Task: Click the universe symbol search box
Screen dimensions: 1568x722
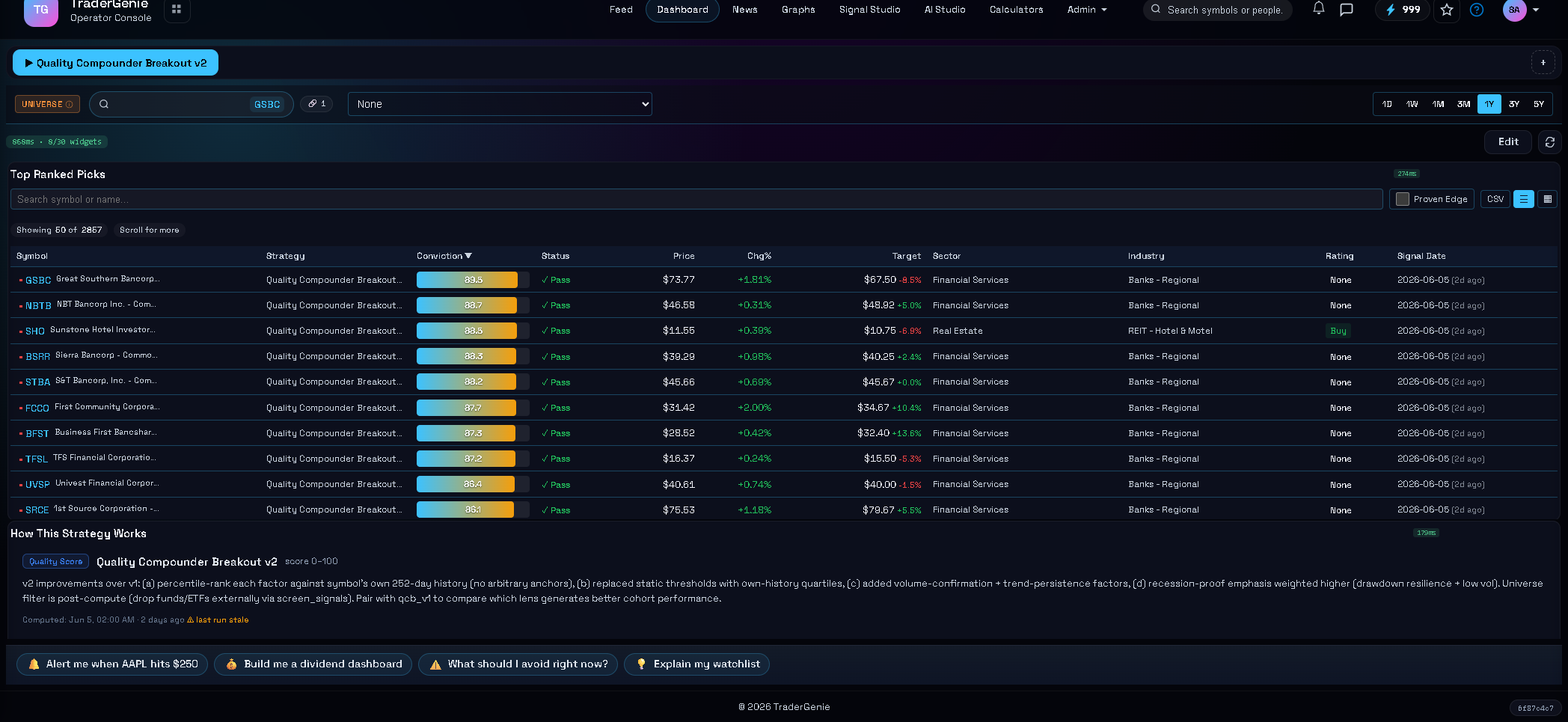Action: click(192, 104)
